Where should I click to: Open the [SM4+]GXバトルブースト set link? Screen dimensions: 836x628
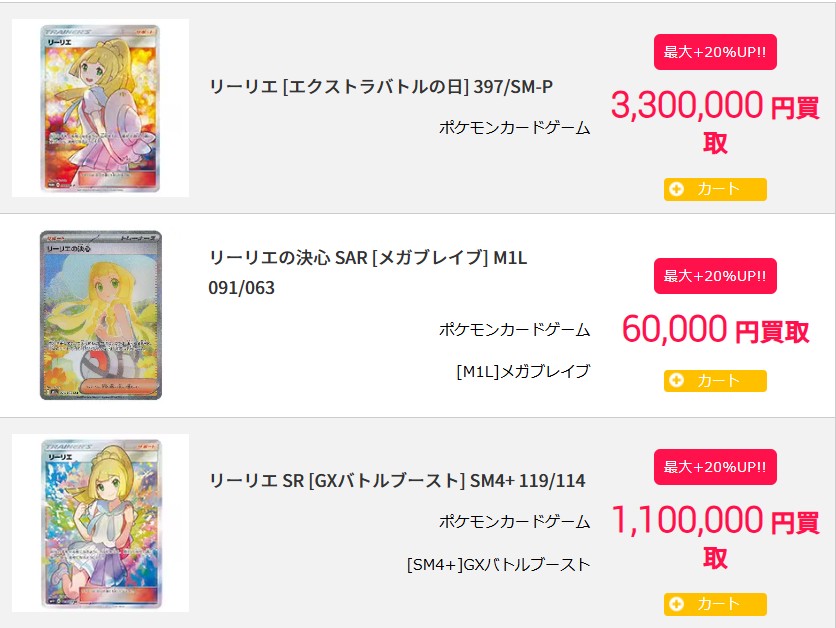(x=498, y=564)
